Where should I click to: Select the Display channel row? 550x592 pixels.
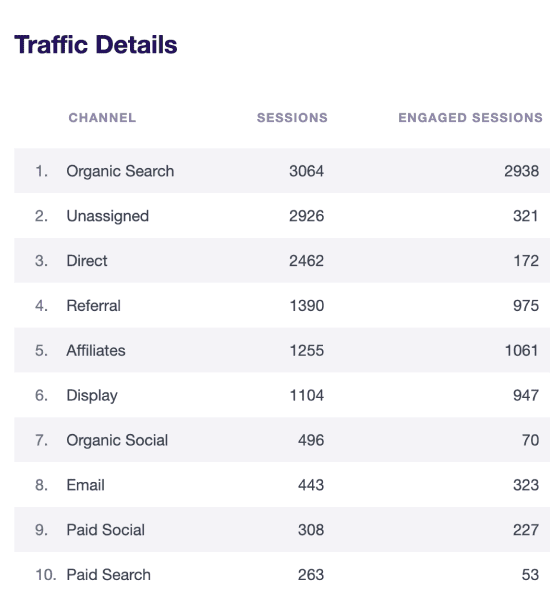tap(282, 395)
